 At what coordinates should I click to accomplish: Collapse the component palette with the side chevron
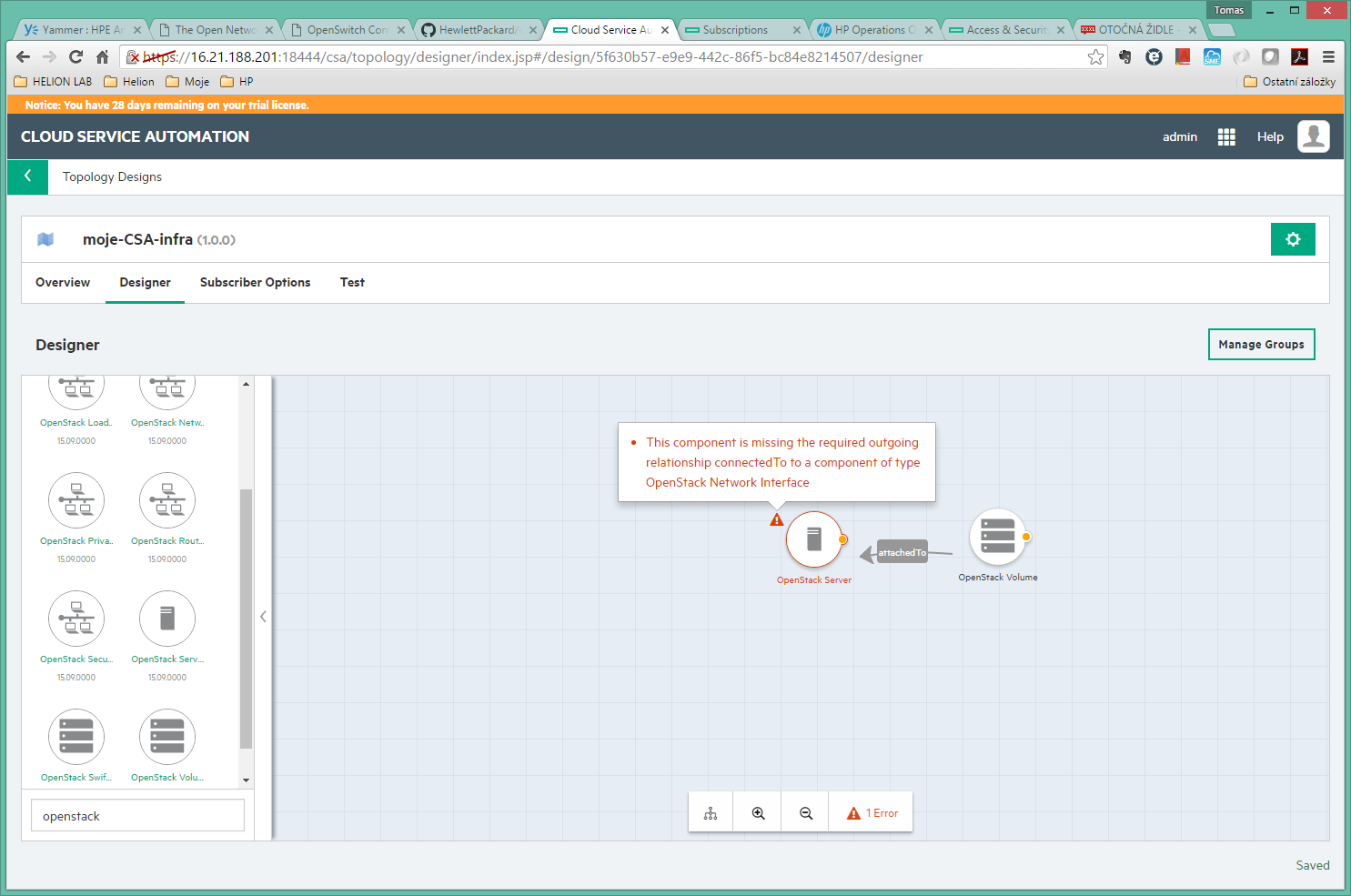[x=263, y=617]
